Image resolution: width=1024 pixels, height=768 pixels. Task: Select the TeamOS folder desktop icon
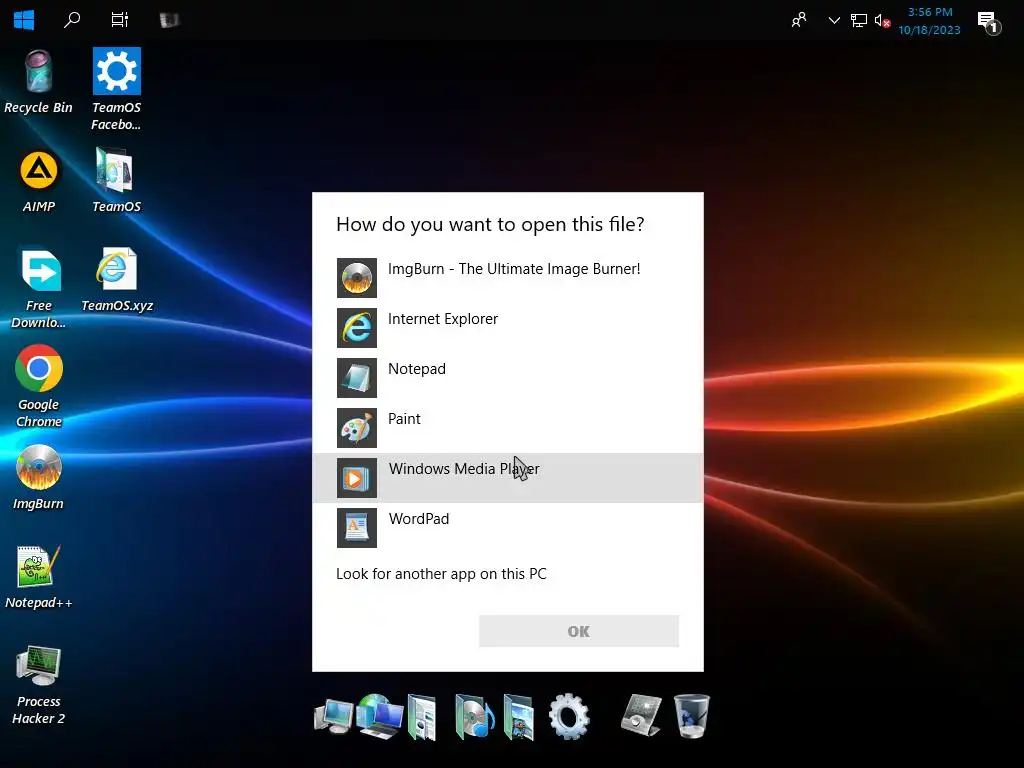[116, 180]
